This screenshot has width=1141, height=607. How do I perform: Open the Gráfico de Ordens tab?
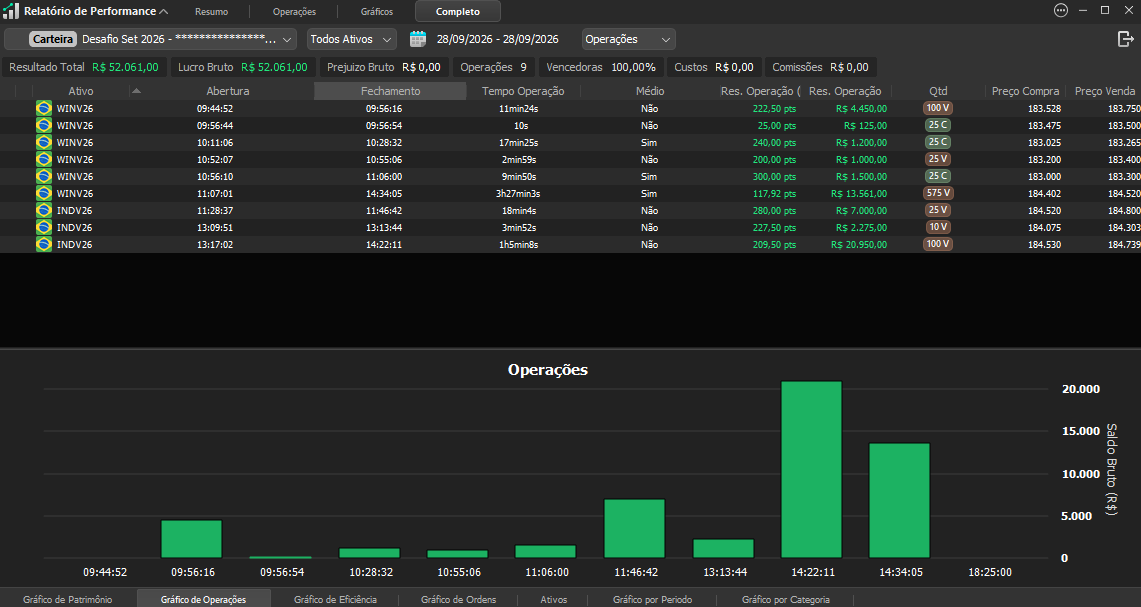coord(458,600)
